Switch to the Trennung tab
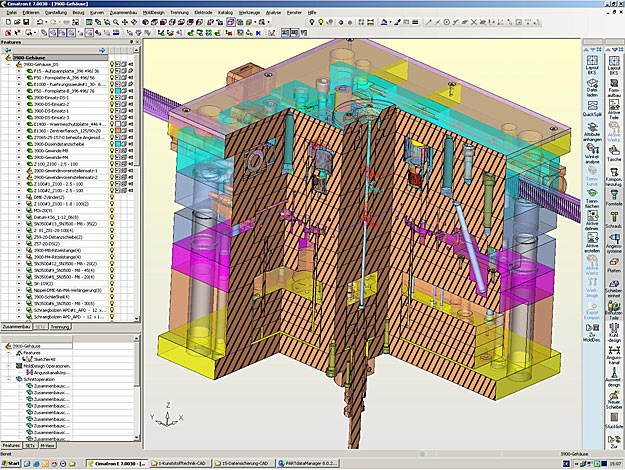The width and height of the screenshot is (625, 470). tap(59, 327)
